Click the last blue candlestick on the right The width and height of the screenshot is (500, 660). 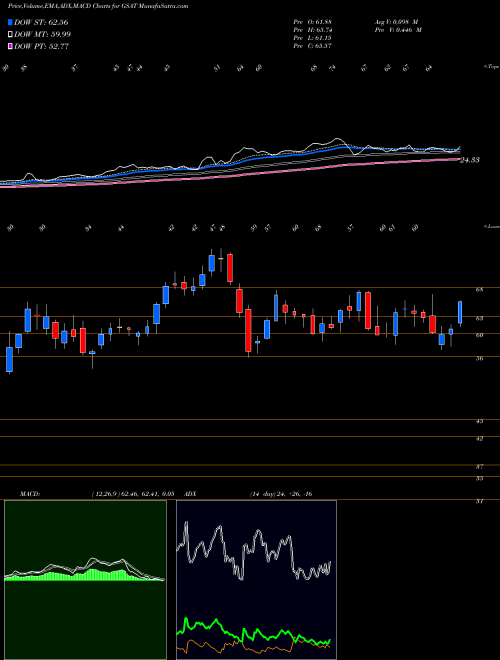point(460,312)
